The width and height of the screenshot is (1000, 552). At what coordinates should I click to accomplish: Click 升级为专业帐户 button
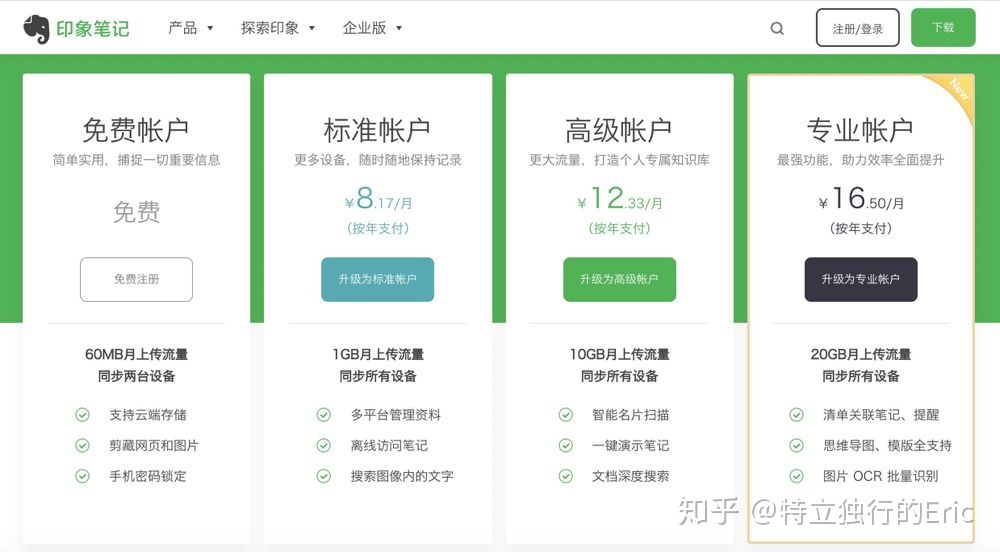[x=861, y=279]
